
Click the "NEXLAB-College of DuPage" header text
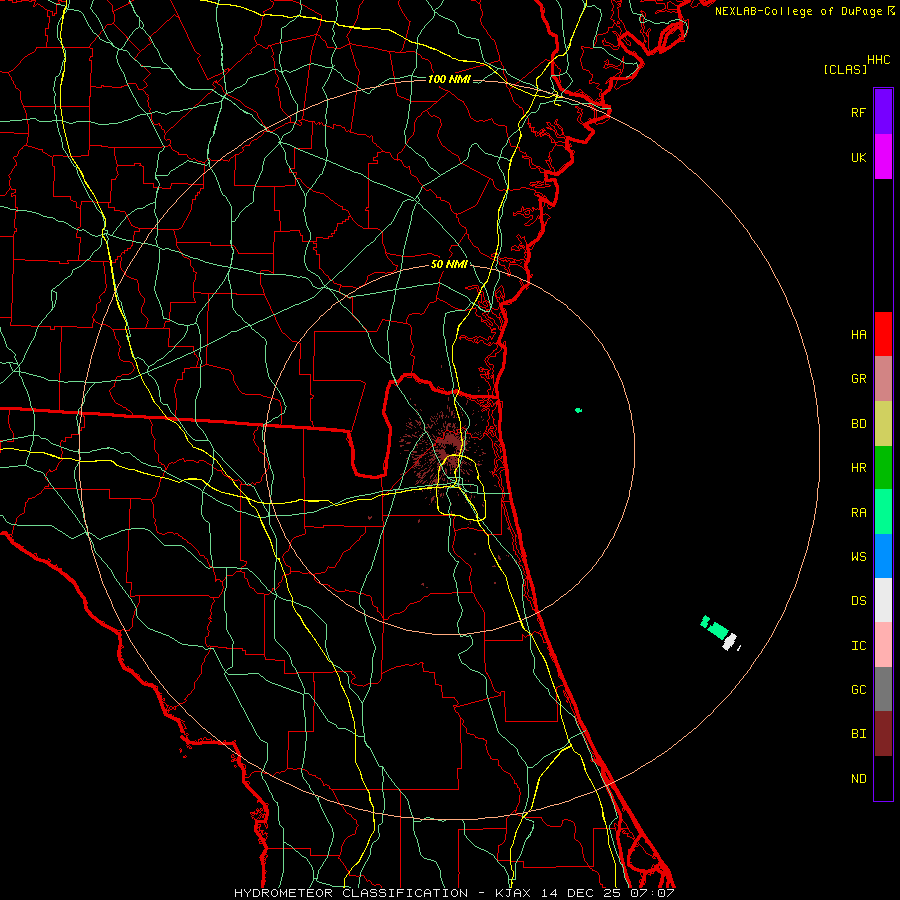click(798, 11)
